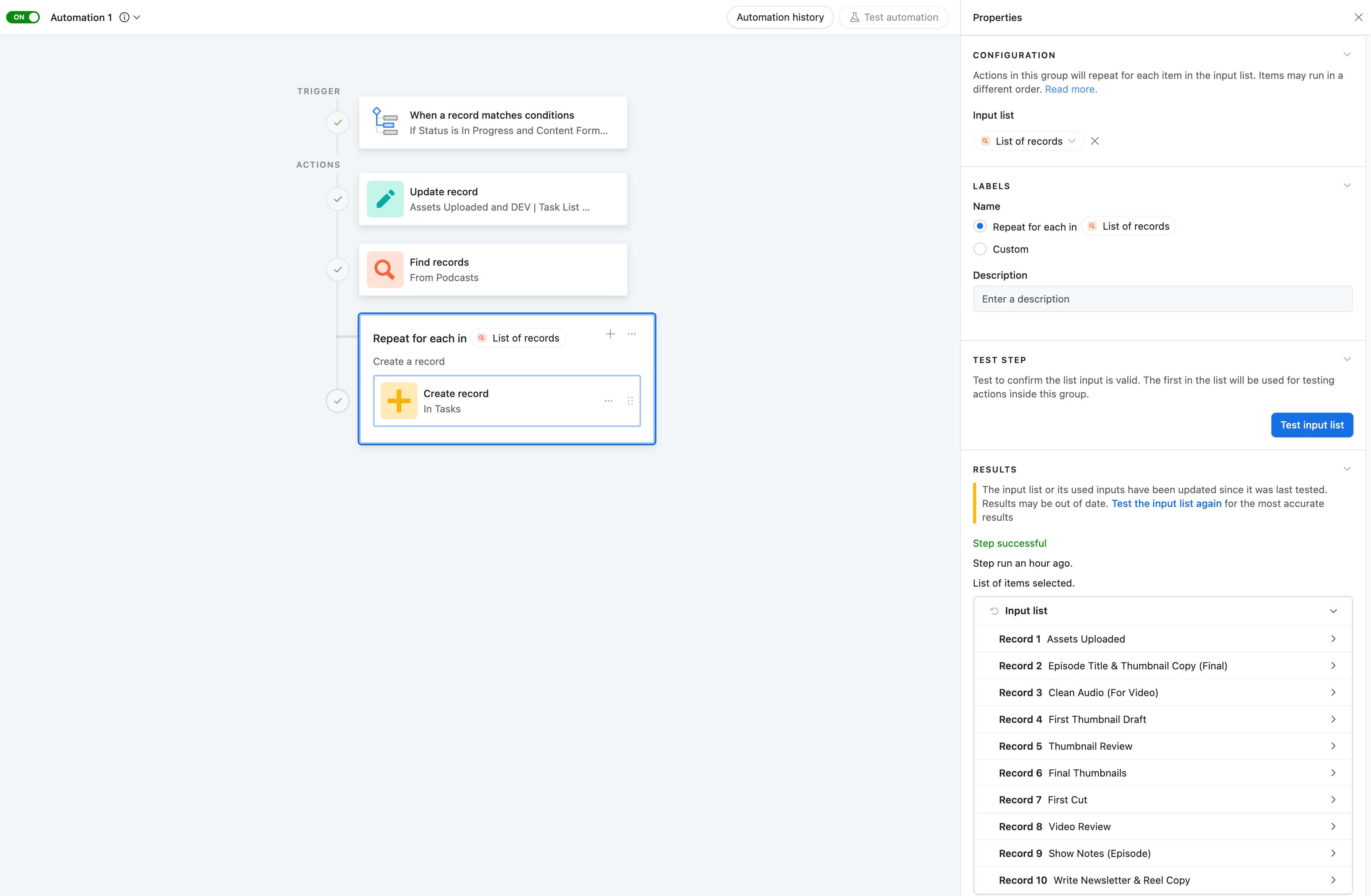This screenshot has width=1371, height=896.
Task: Click the Create record drag handle
Action: (630, 401)
